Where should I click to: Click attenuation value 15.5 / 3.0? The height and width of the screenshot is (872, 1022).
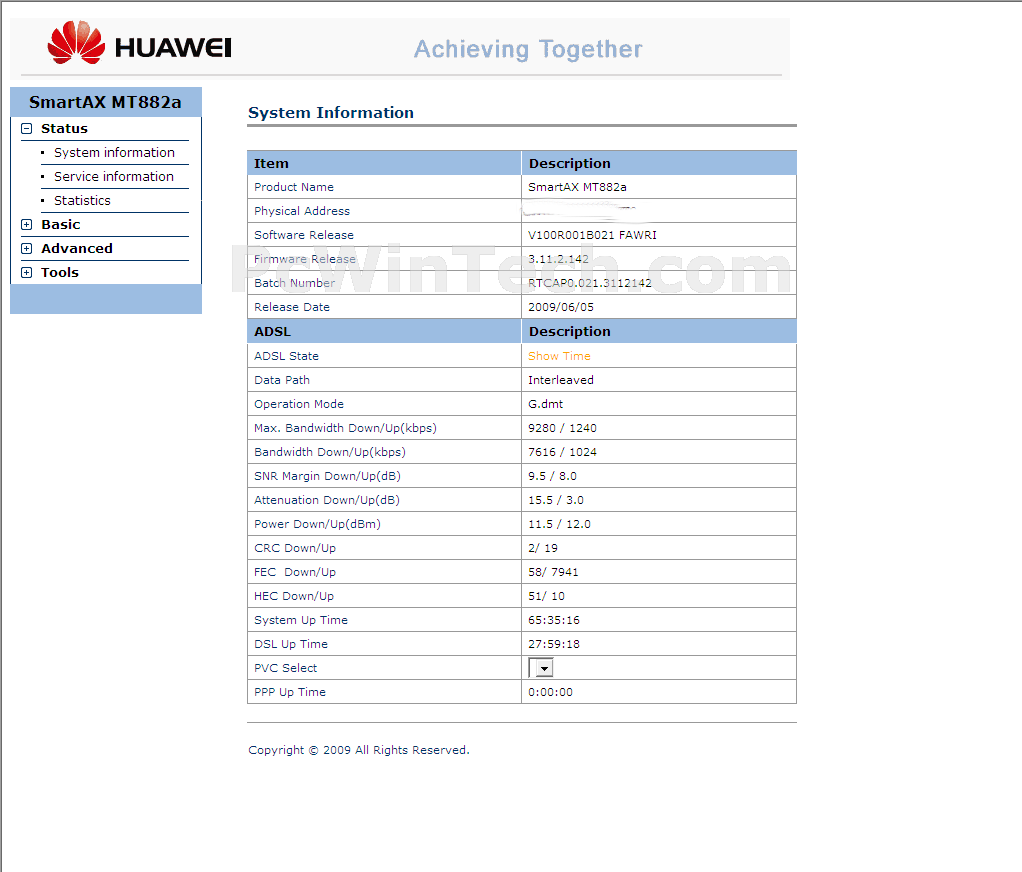point(556,501)
